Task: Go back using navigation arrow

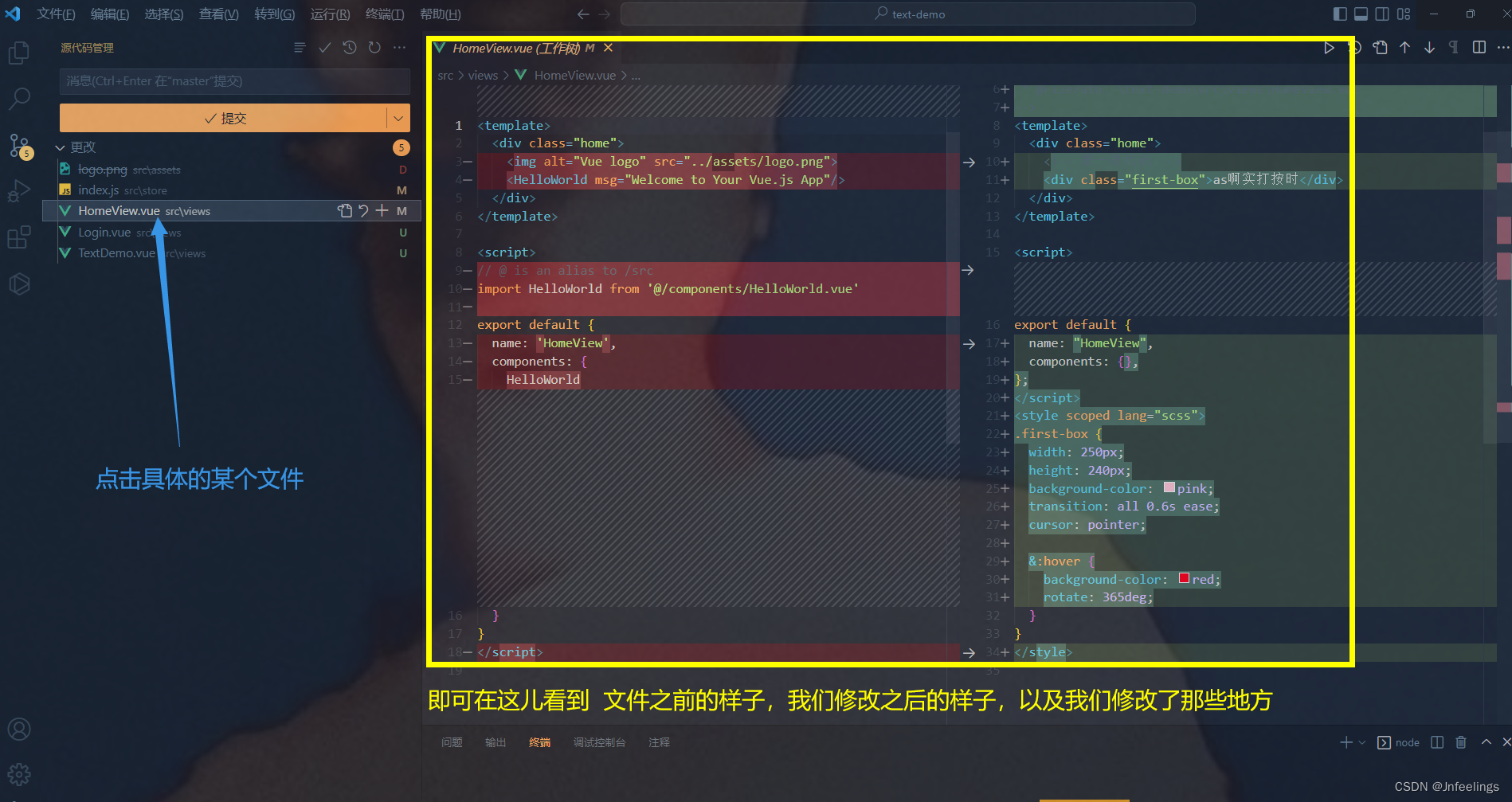Action: (583, 14)
